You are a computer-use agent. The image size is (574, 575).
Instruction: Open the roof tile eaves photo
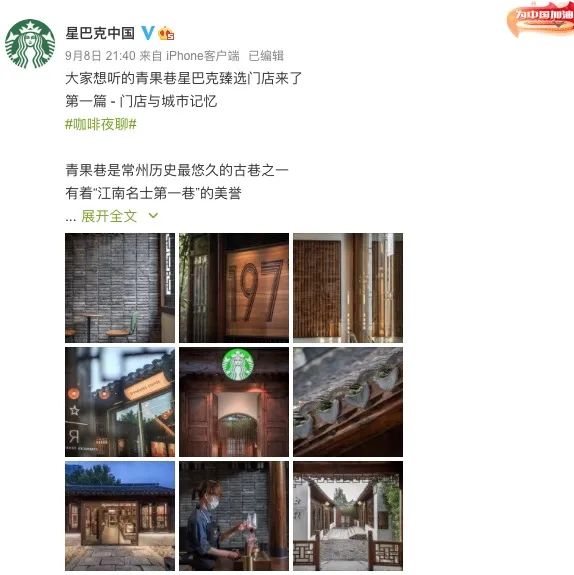(x=348, y=402)
